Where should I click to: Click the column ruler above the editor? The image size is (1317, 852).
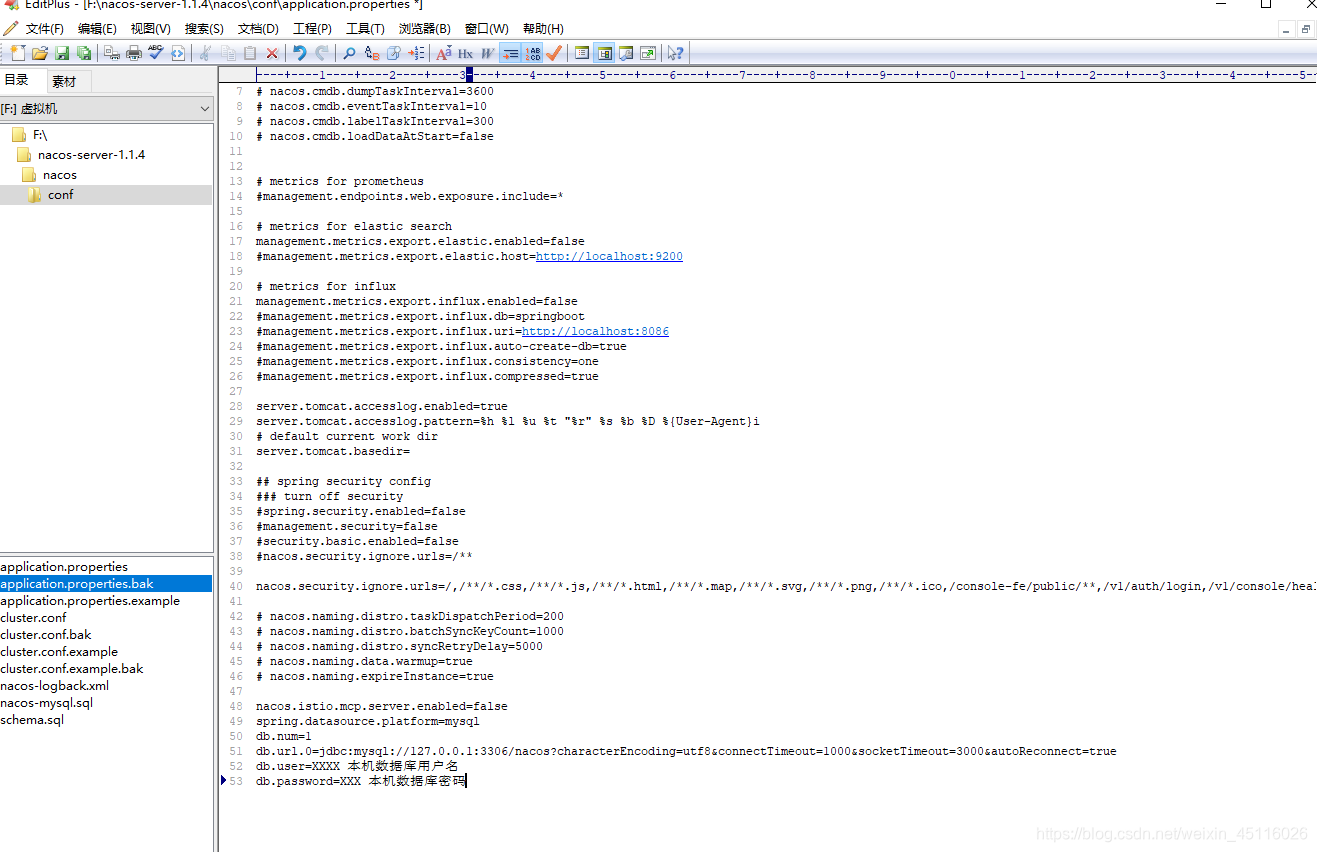coord(785,74)
